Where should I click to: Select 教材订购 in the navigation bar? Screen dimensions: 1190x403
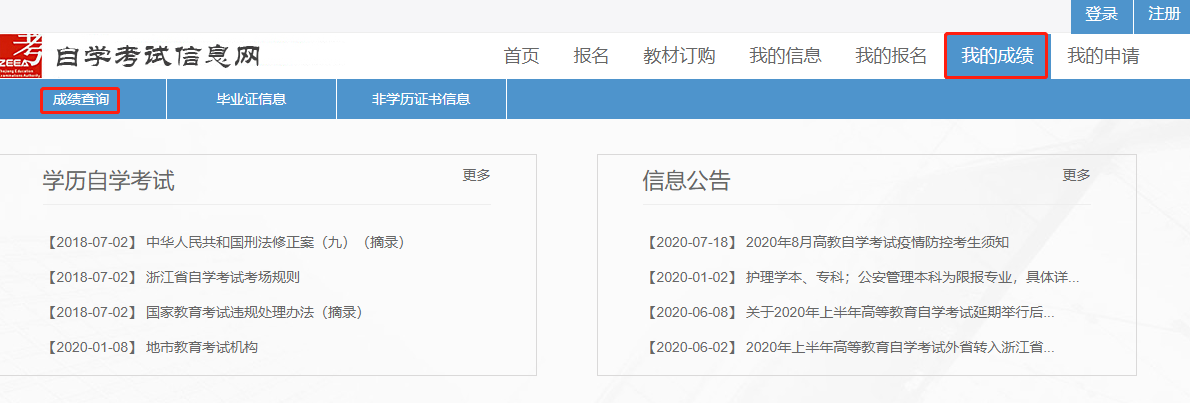tap(679, 56)
